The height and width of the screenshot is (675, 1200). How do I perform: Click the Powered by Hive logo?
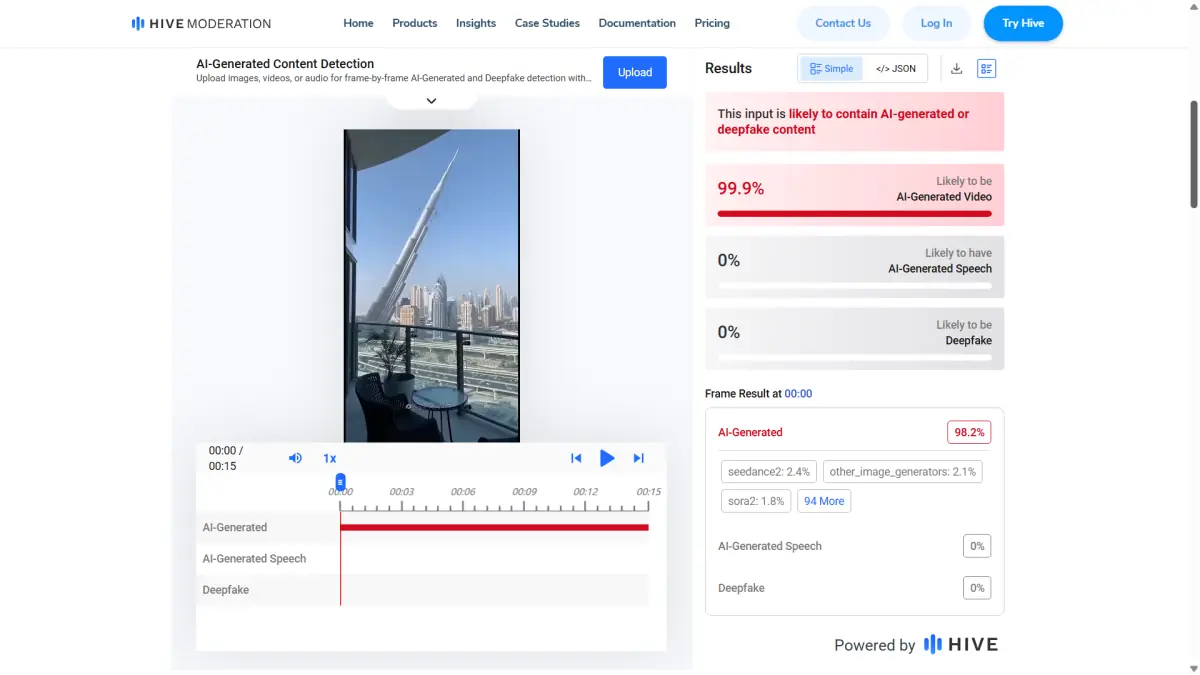click(960, 645)
